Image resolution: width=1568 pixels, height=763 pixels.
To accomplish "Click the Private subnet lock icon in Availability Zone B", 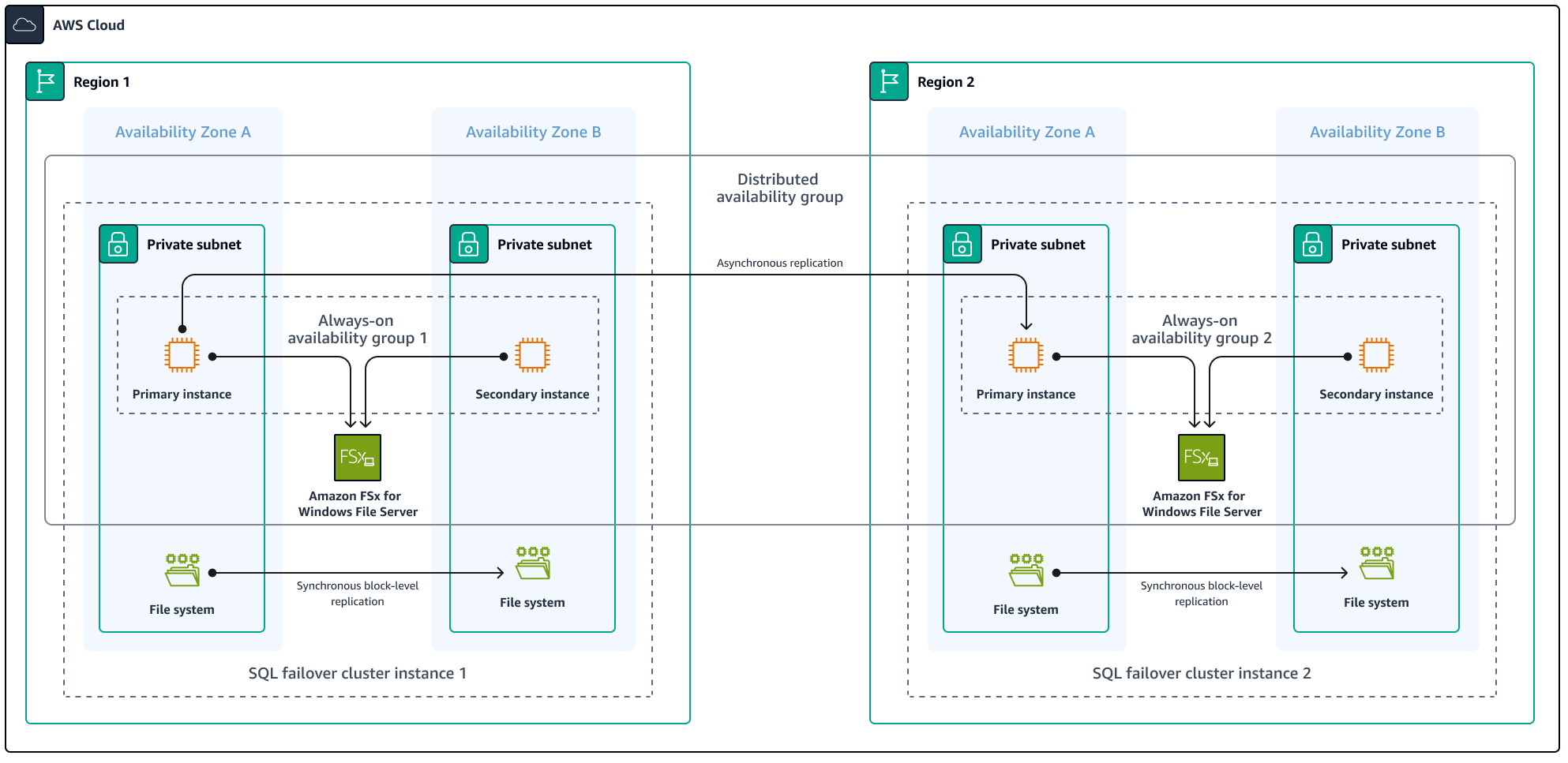I will click(x=468, y=245).
